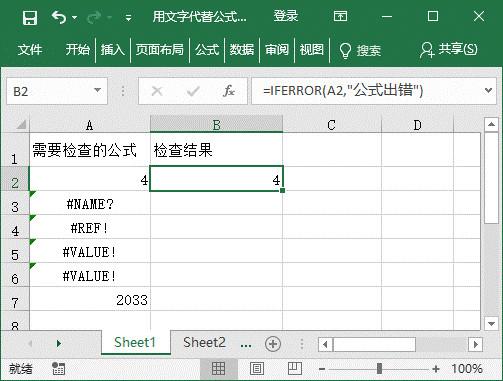Open the 文件 menu
503x381 pixels.
30,50
